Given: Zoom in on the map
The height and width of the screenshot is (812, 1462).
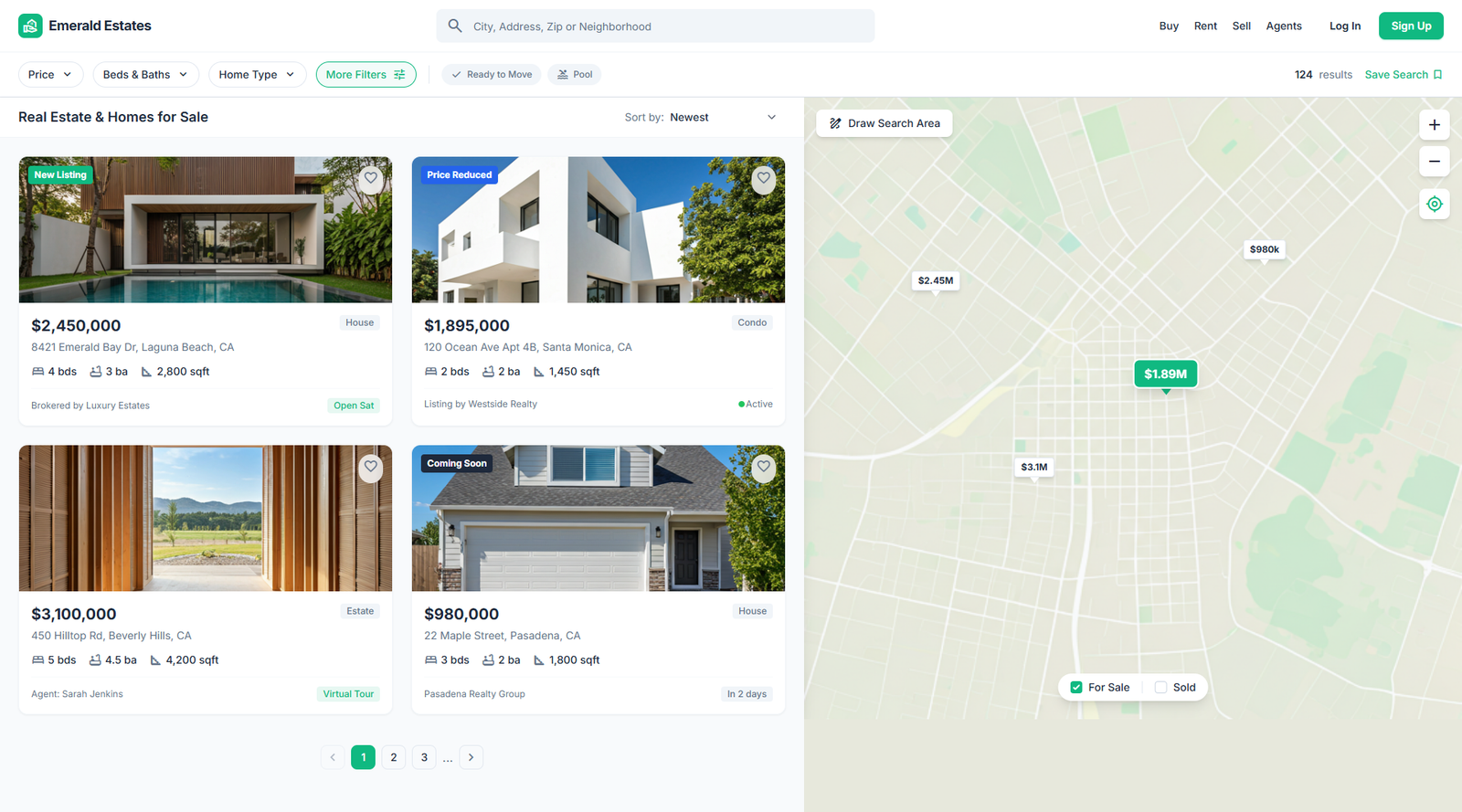Looking at the screenshot, I should (x=1434, y=125).
